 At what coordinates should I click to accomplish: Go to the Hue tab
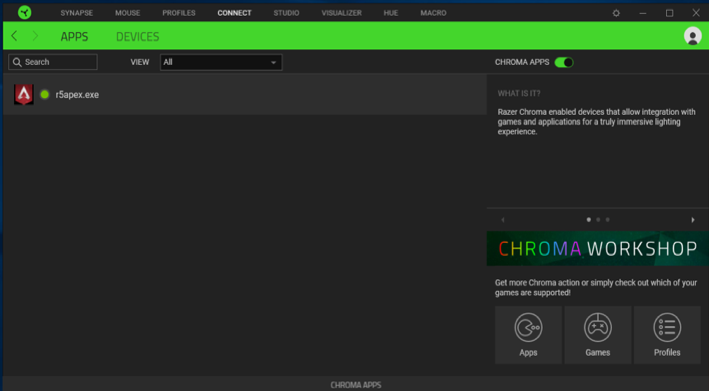391,13
